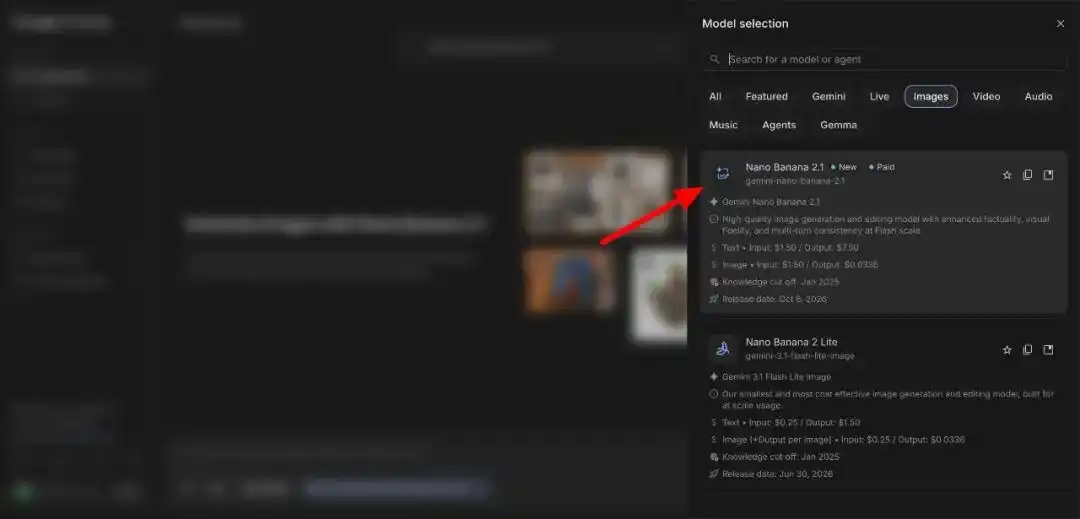Select the All filter tab

click(715, 96)
